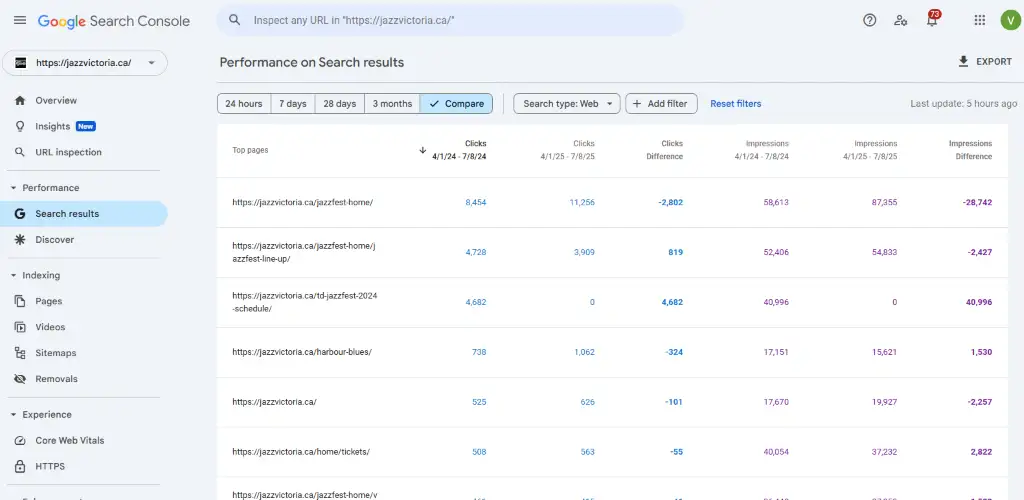Click the 819 clicks difference value
The height and width of the screenshot is (500, 1024).
(x=675, y=252)
